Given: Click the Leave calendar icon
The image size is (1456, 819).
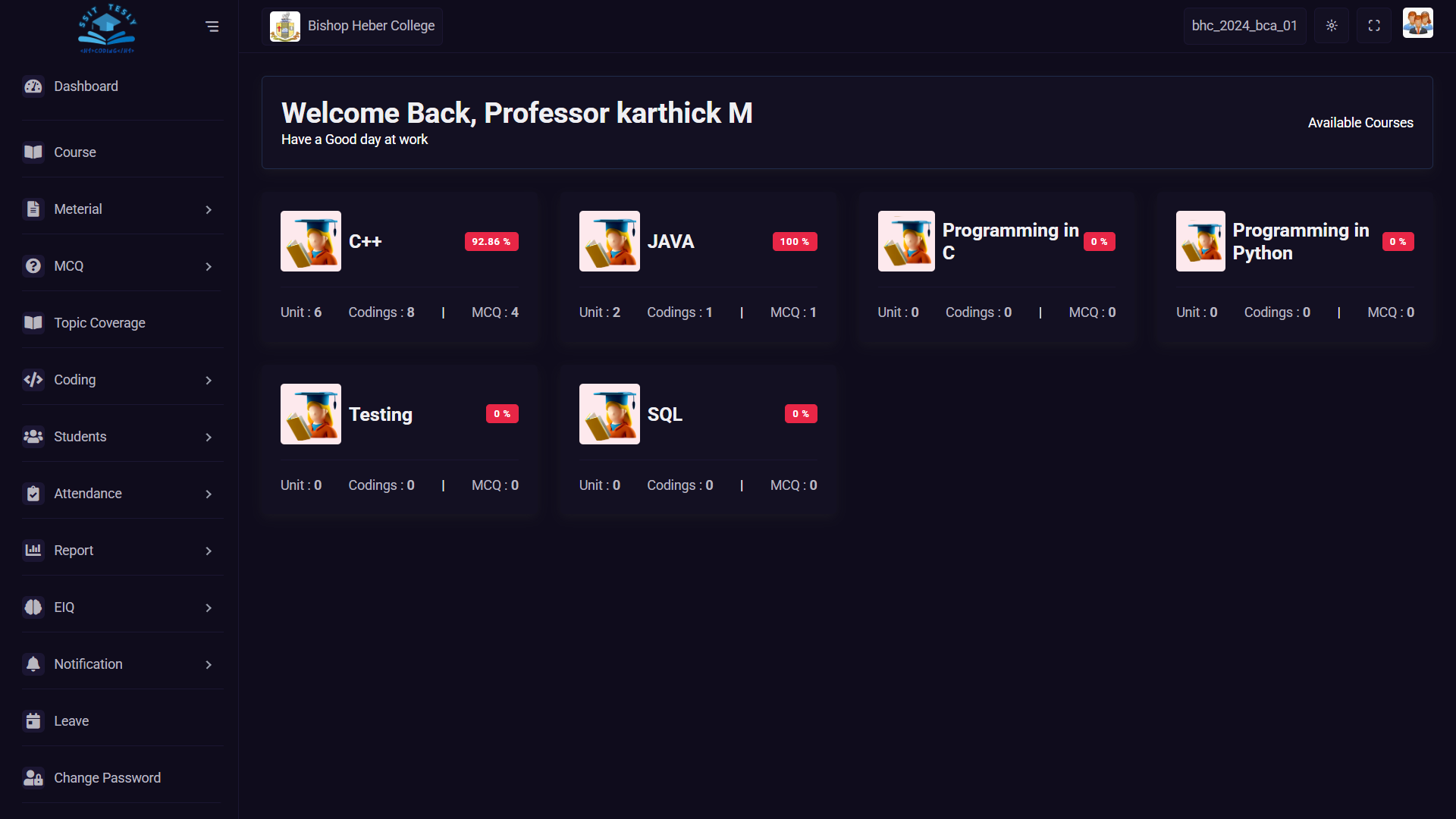Looking at the screenshot, I should point(33,721).
